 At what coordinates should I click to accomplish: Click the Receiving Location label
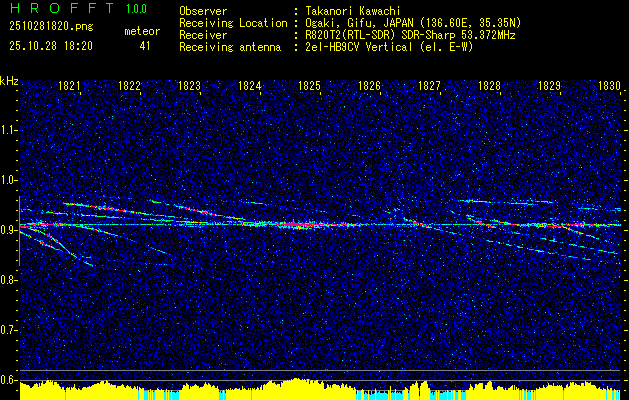coord(233,23)
